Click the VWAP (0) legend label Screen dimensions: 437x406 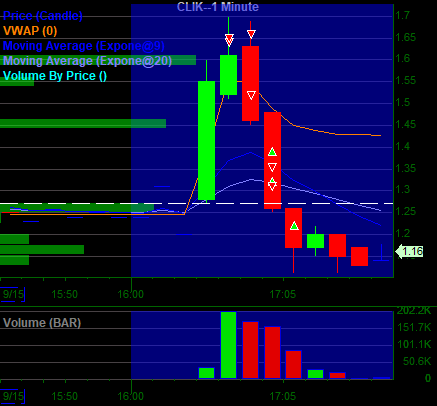30,31
